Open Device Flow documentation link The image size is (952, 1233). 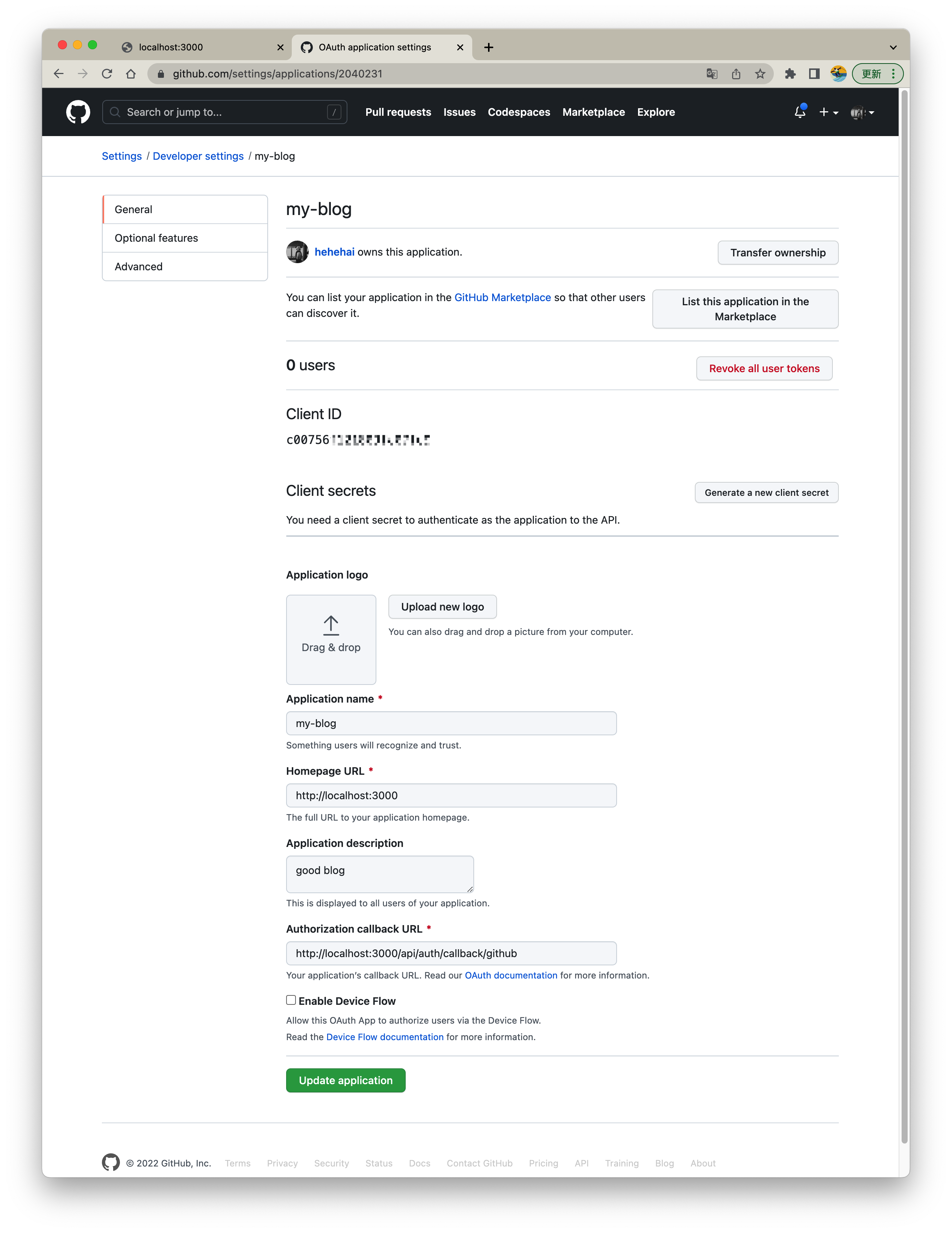point(385,1036)
